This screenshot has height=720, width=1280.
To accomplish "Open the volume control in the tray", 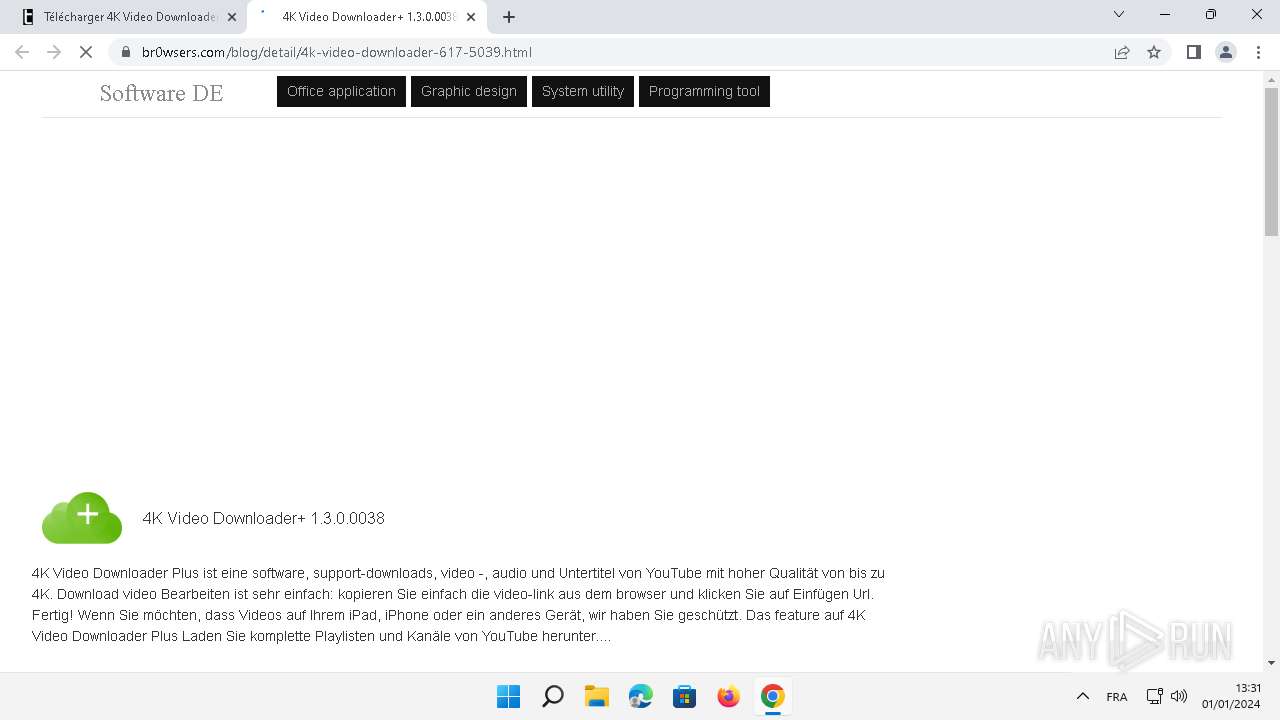I will click(1179, 696).
